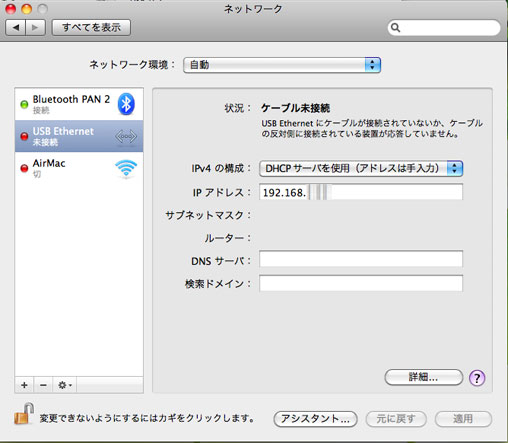This screenshot has width=508, height=443.
Task: Click the AirMac Wi-Fi icon
Action: coord(126,168)
